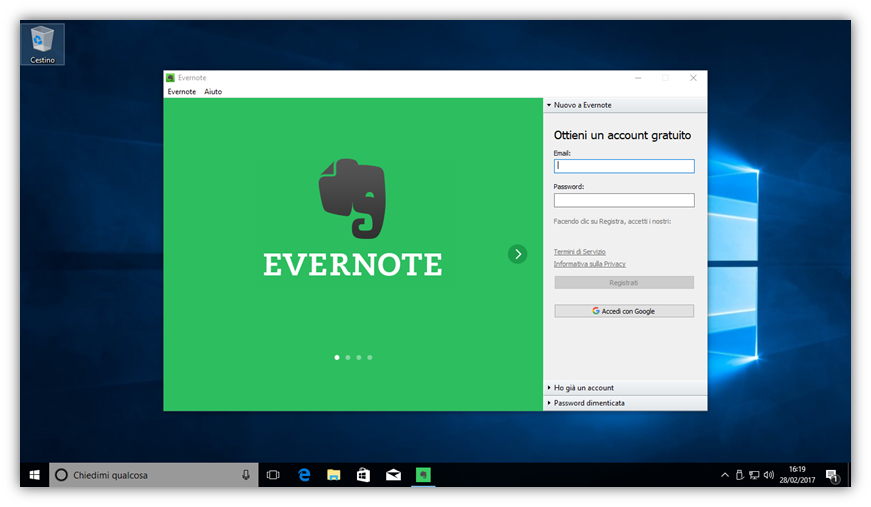This screenshot has height=507, width=871.
Task: Open the Windows Store taskbar icon
Action: (363, 475)
